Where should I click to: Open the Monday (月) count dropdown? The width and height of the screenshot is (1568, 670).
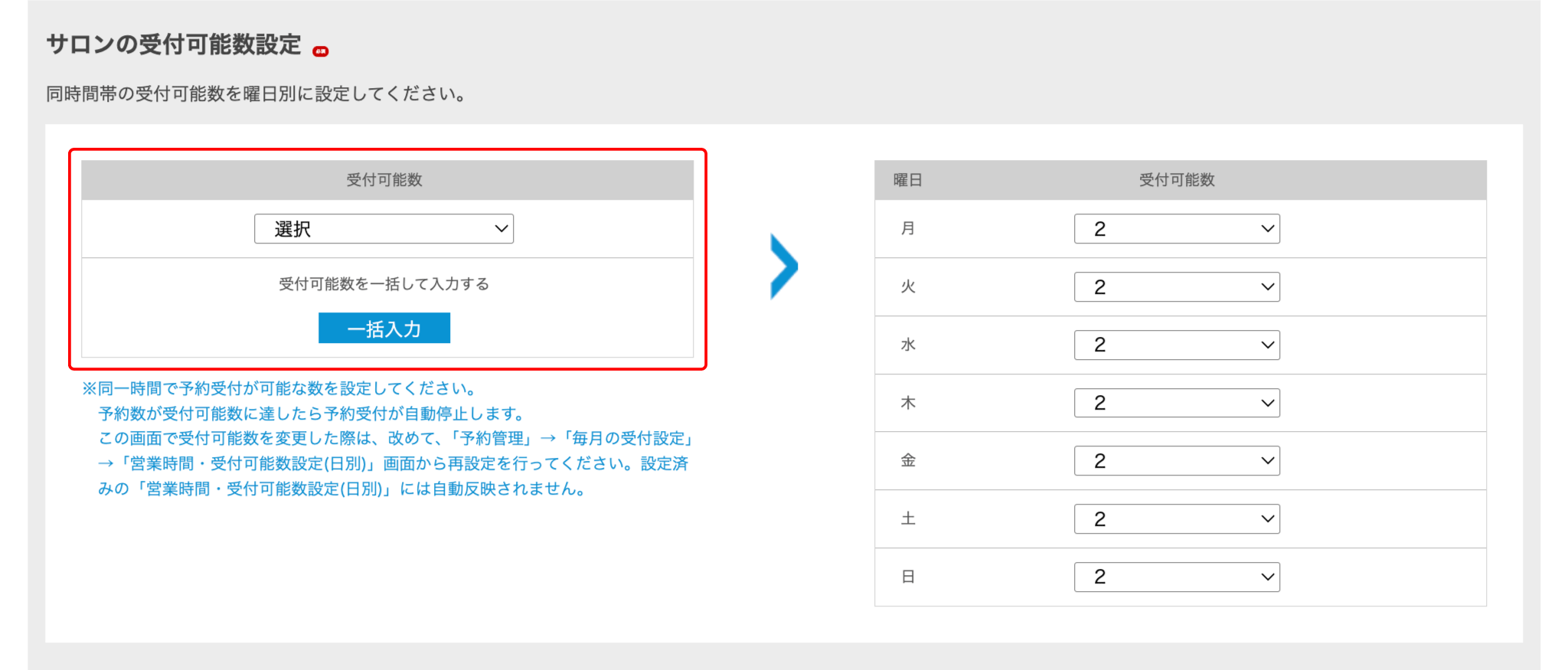(1177, 229)
